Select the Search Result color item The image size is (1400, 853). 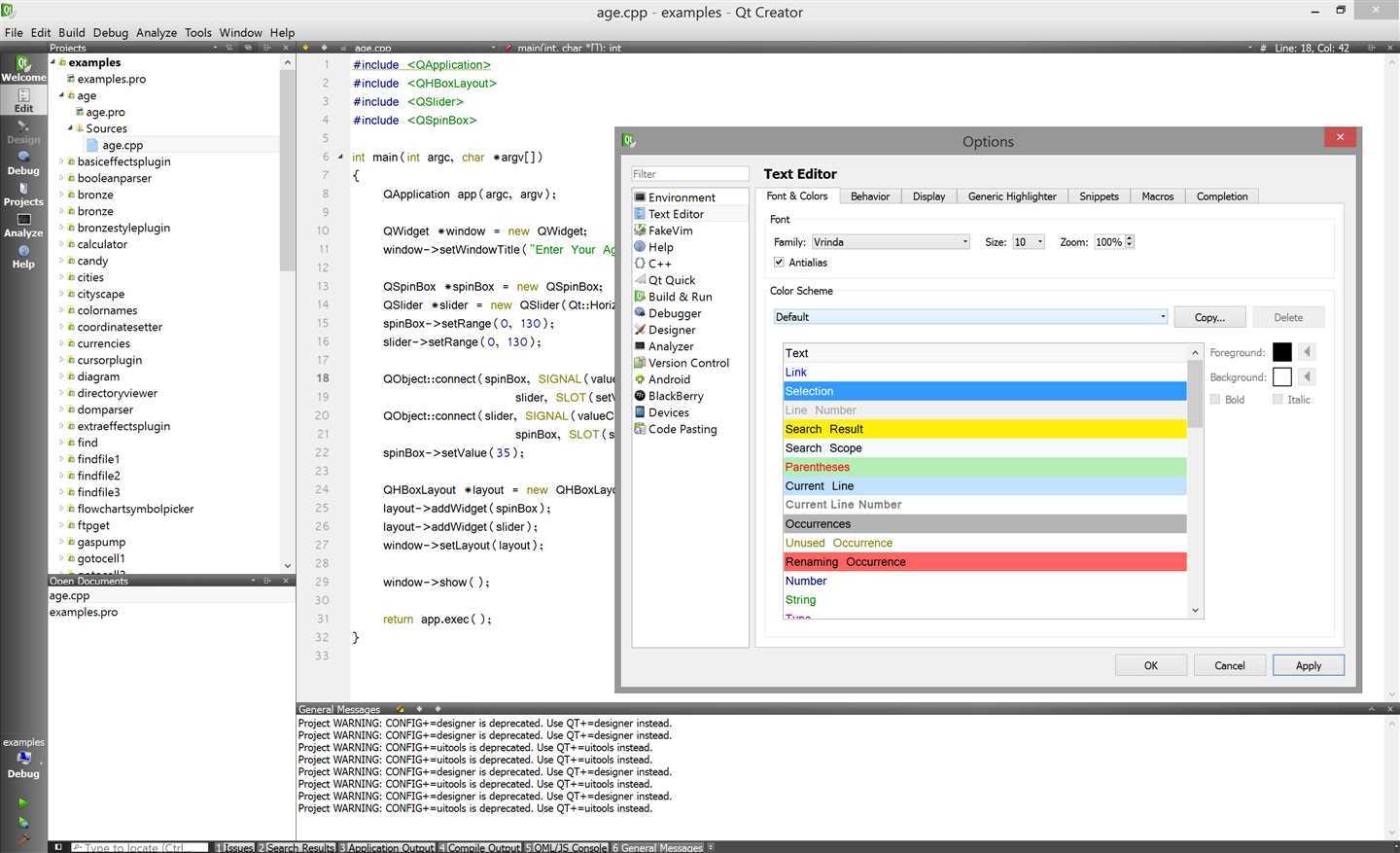coord(985,429)
